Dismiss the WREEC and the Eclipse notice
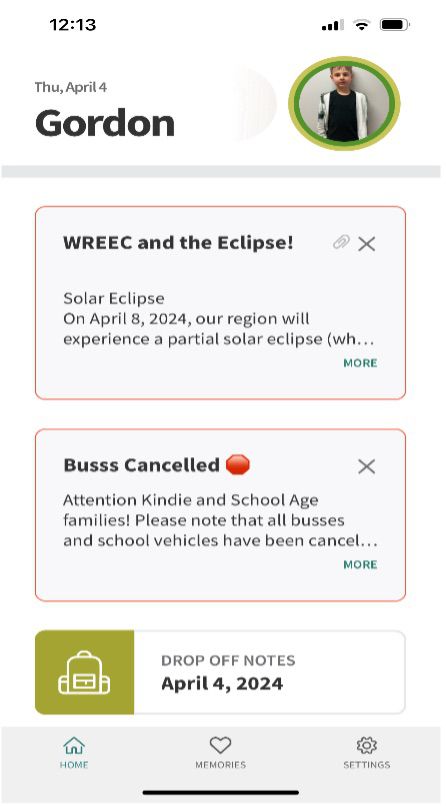Screen dimensions: 446x806 [366, 244]
